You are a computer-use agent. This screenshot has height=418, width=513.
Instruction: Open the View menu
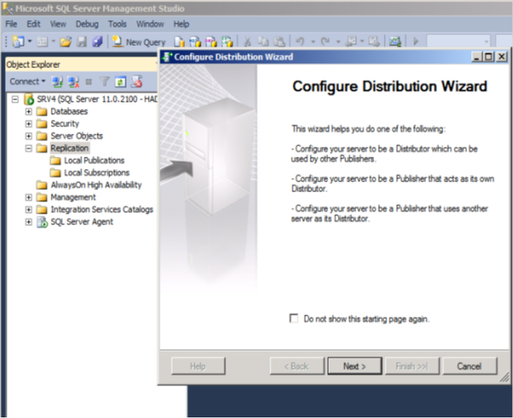[58, 24]
